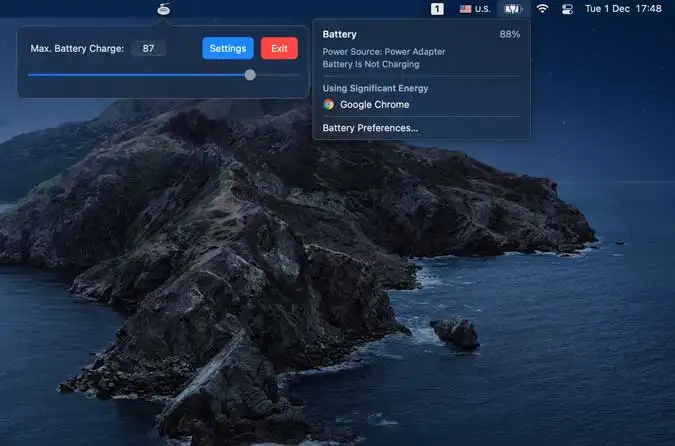The image size is (675, 446).
Task: Click the "Max. Battery Charge:" label
Action: tap(77, 49)
